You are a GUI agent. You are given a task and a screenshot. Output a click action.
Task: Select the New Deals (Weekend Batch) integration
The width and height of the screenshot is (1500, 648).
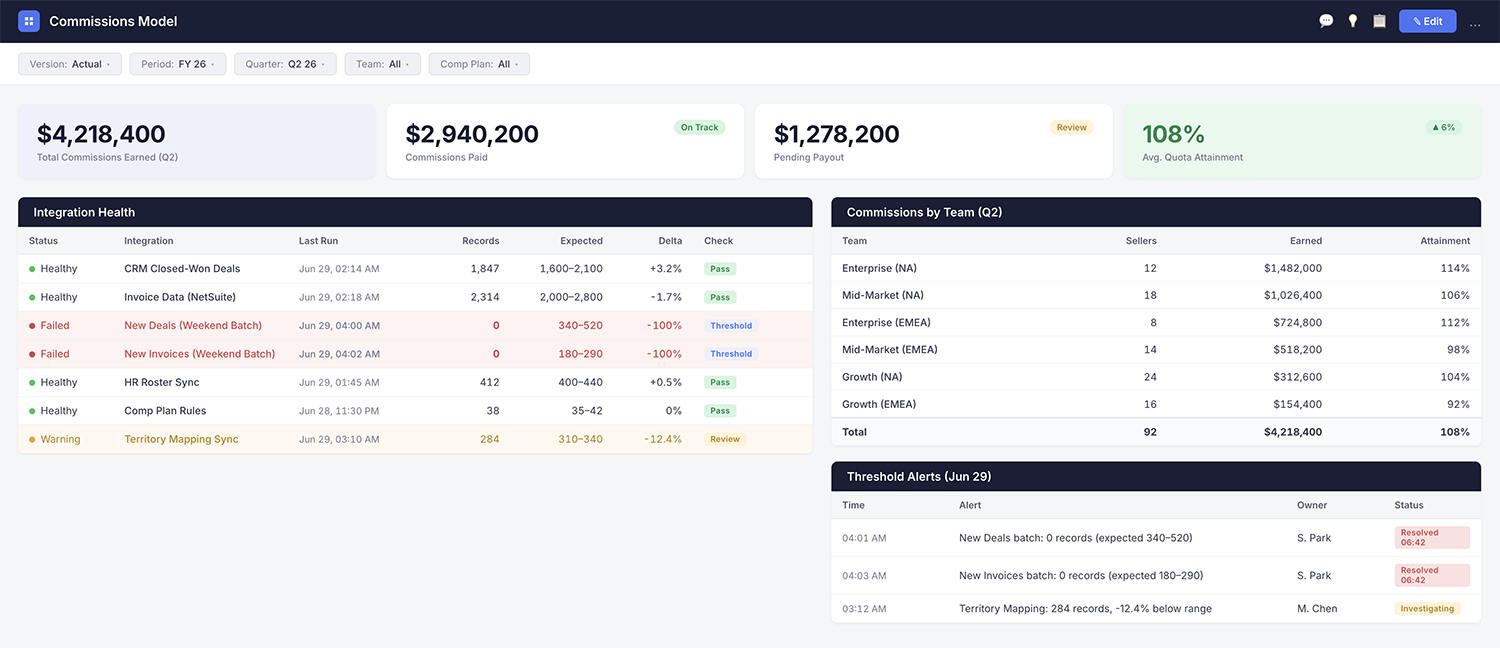[193, 326]
